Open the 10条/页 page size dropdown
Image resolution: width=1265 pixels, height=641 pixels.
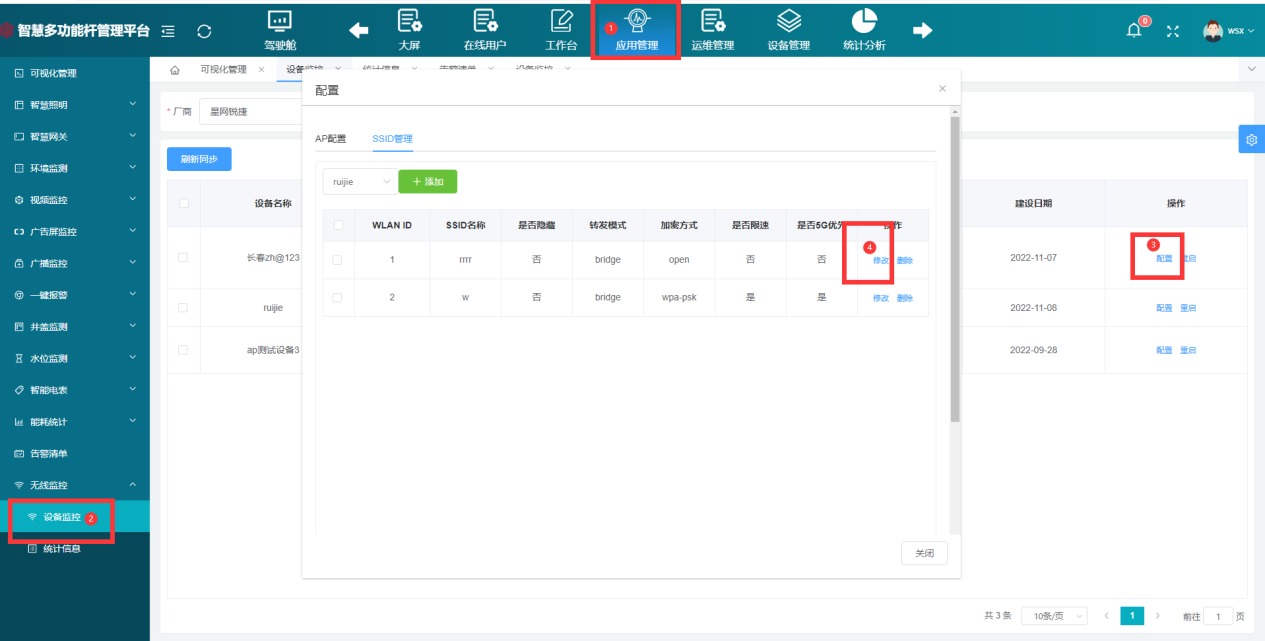tap(1053, 616)
